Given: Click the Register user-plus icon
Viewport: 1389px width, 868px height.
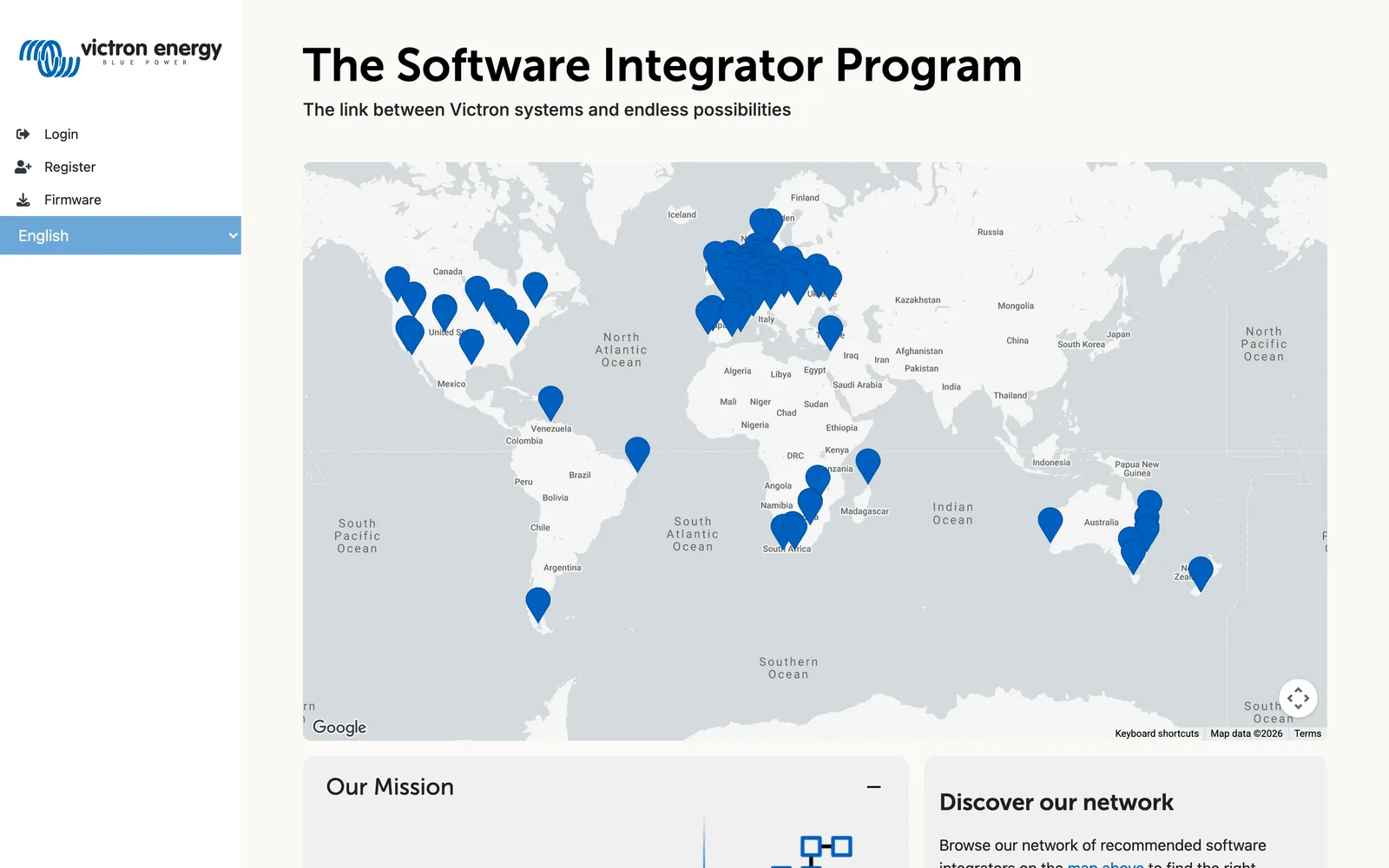Looking at the screenshot, I should (x=23, y=167).
